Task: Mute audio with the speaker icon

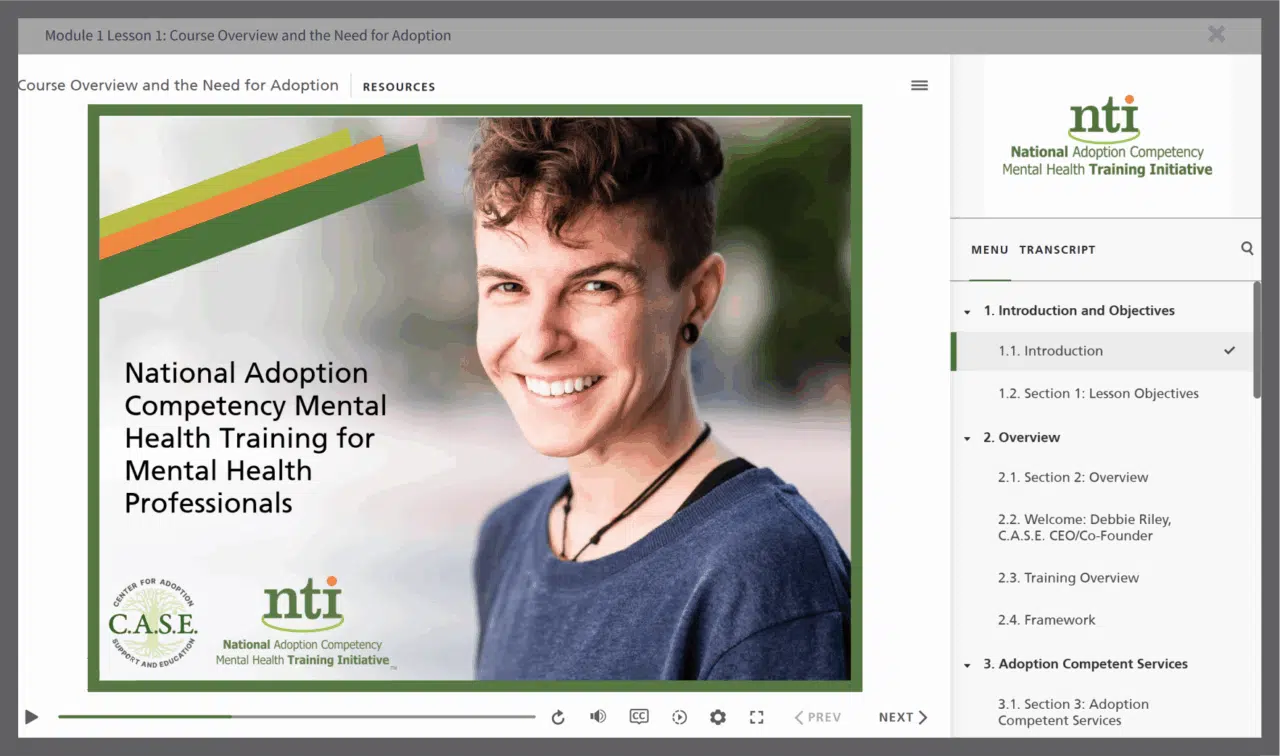Action: 598,717
